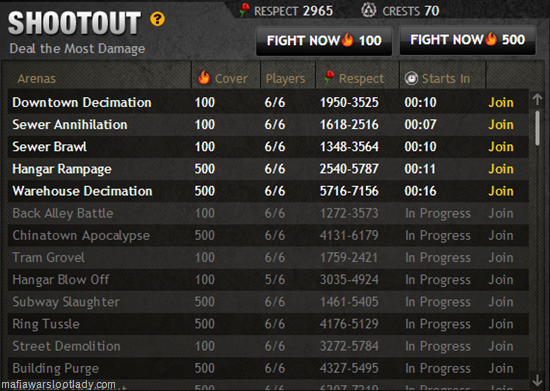This screenshot has width=550, height=391.
Task: Join the Downtown Decimation arena
Action: (x=501, y=102)
